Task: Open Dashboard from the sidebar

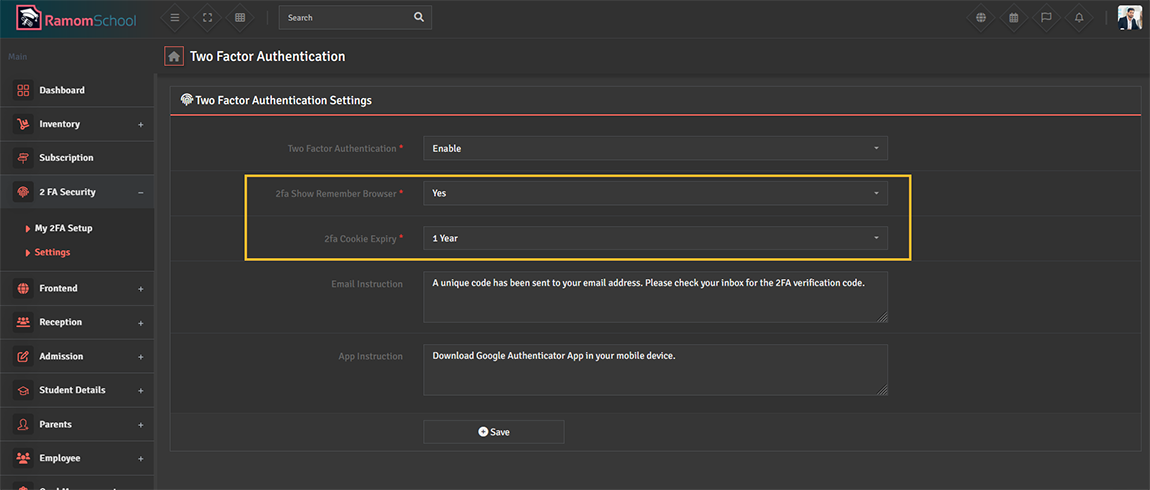Action: click(x=62, y=90)
